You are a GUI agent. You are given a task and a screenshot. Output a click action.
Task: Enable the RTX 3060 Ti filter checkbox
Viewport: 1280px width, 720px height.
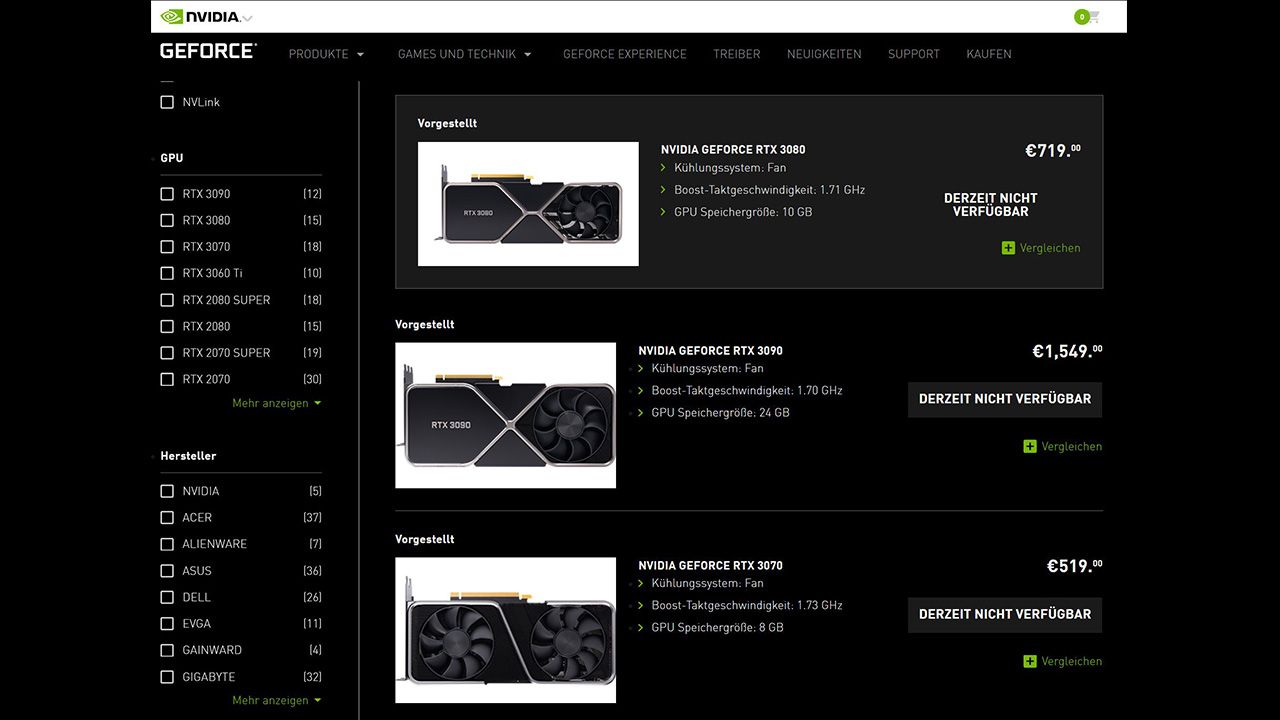point(167,273)
